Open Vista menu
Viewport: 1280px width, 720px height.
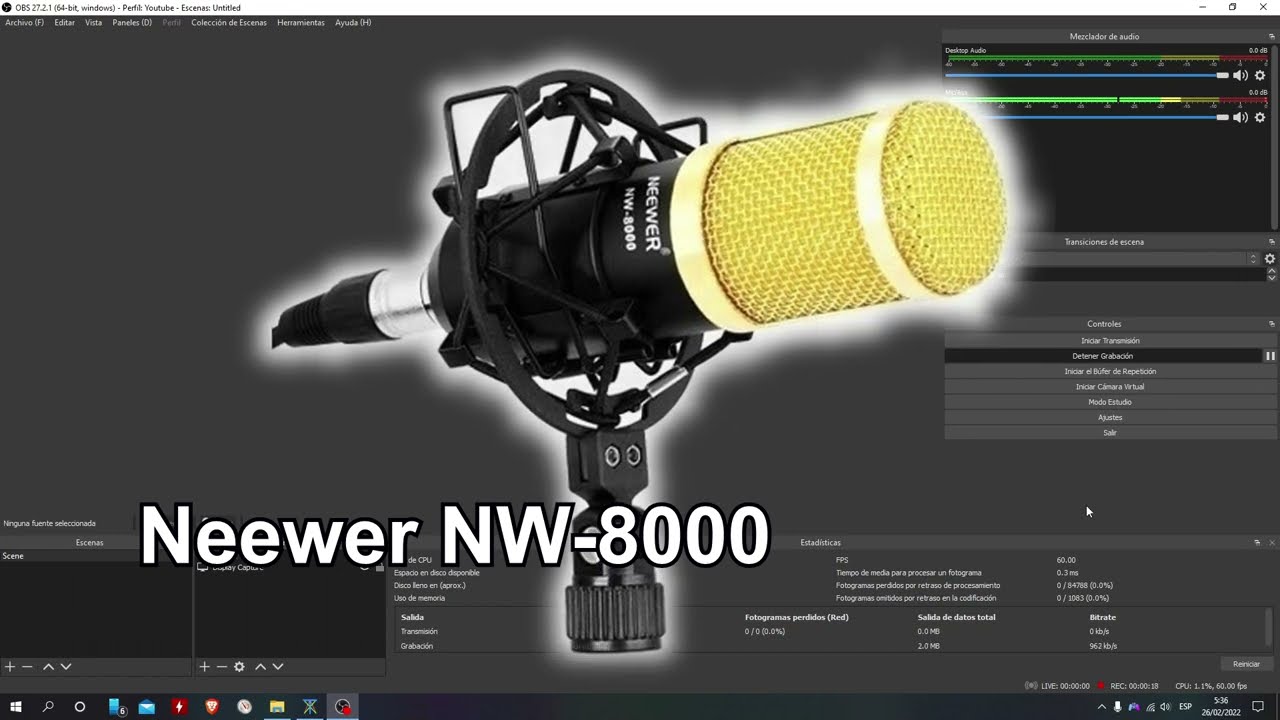point(93,22)
